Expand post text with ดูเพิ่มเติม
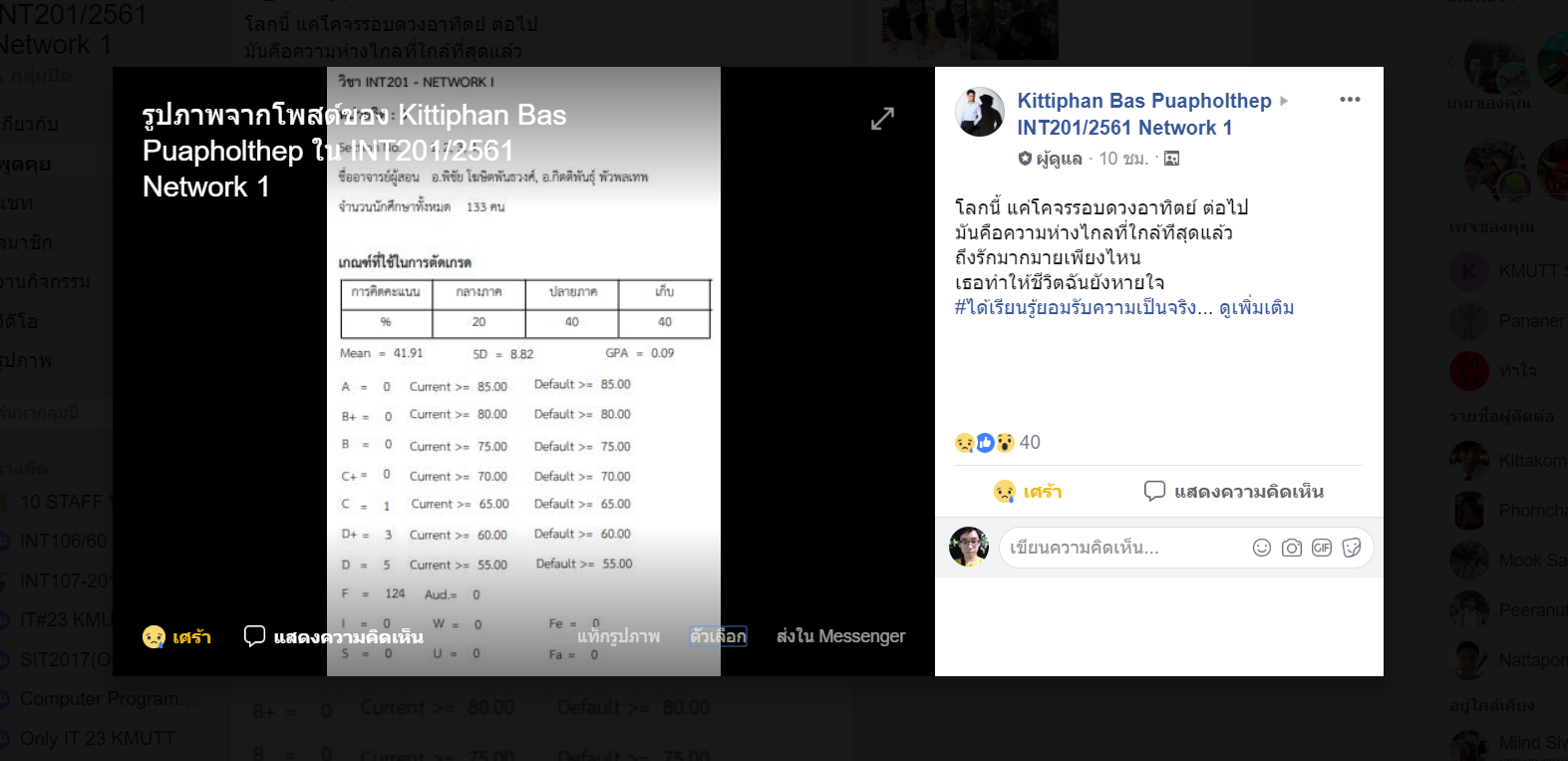This screenshot has width=1568, height=761. click(x=1256, y=307)
